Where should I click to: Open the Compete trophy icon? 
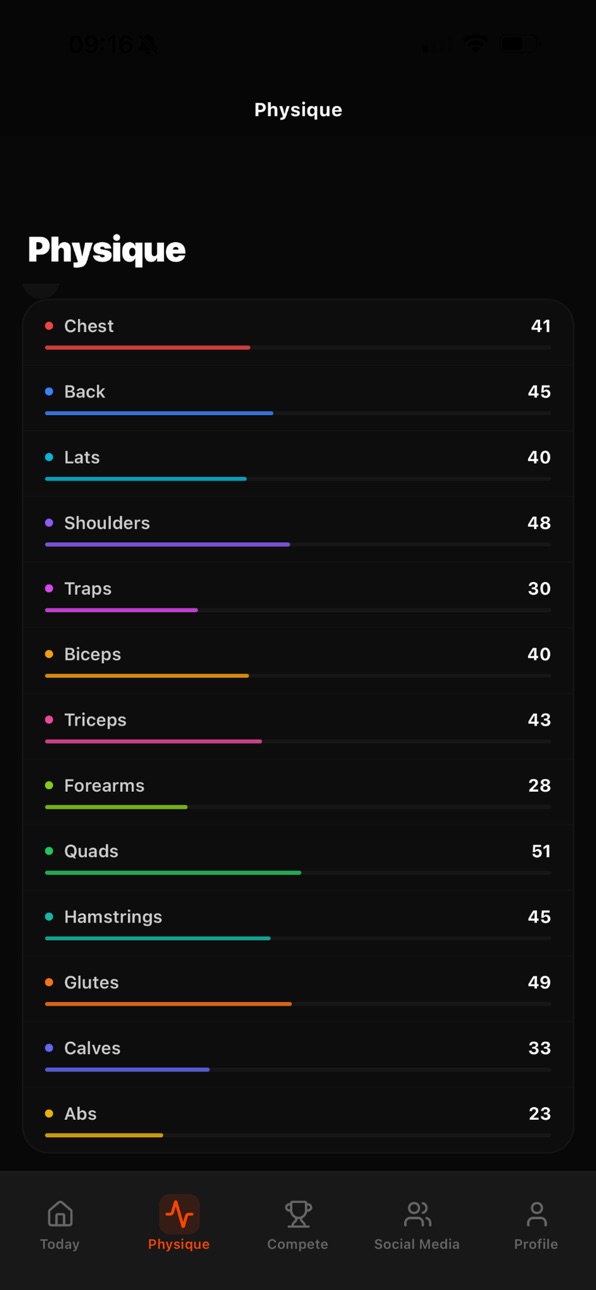[x=298, y=1214]
